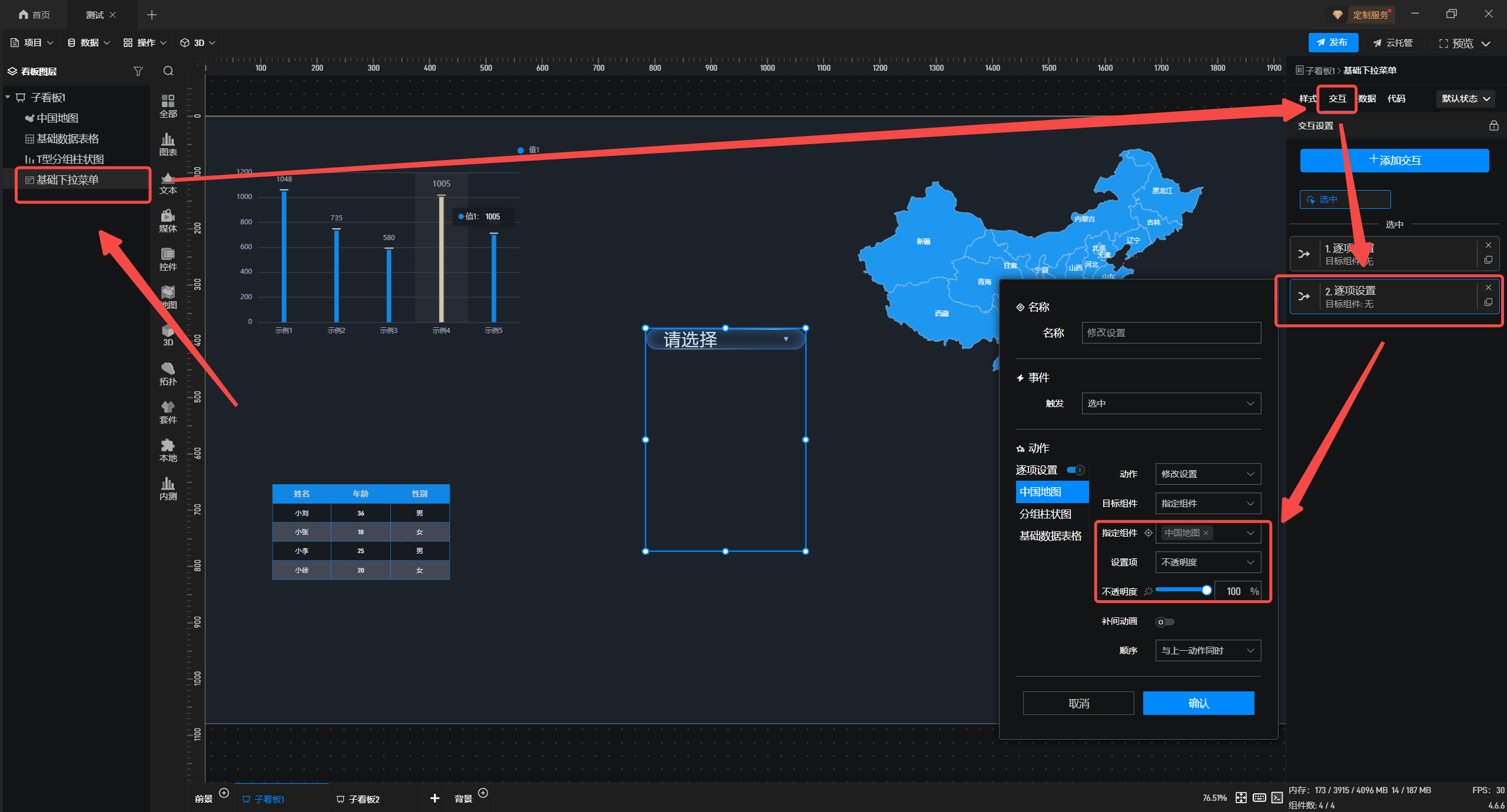Click the 添加交互 button
Image resolution: width=1507 pixels, height=812 pixels.
coord(1394,161)
